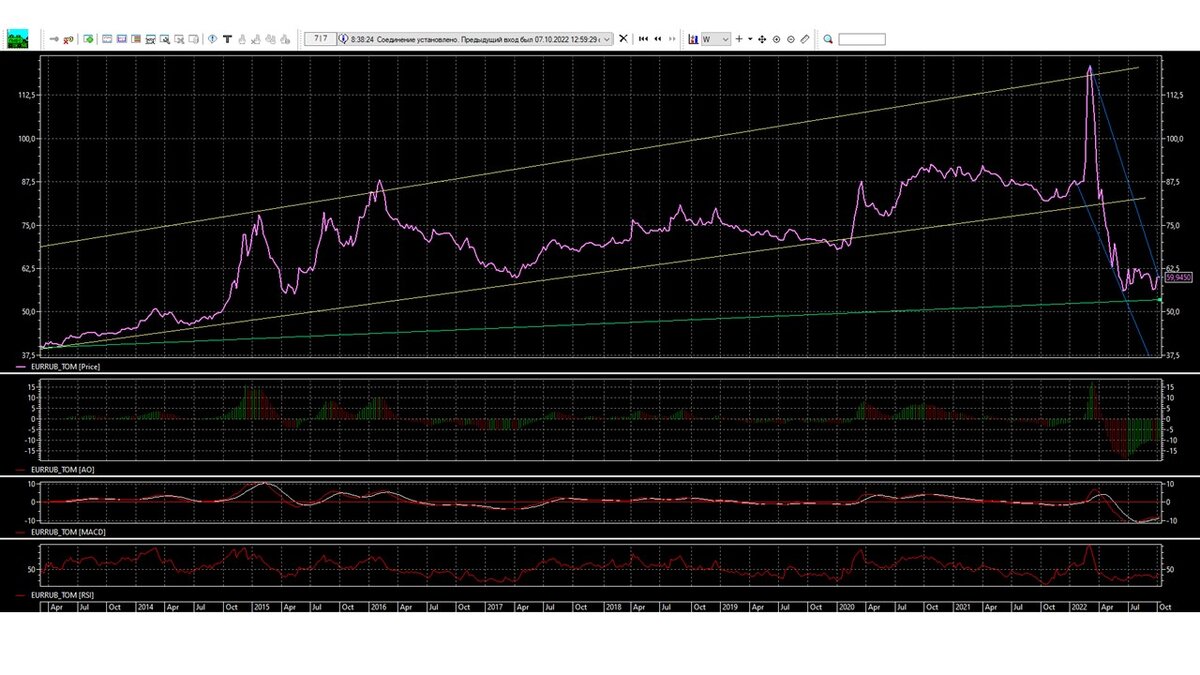Screen dimensions: 1200x675
Task: Zoom in with circled plus icon
Action: pyautogui.click(x=776, y=39)
